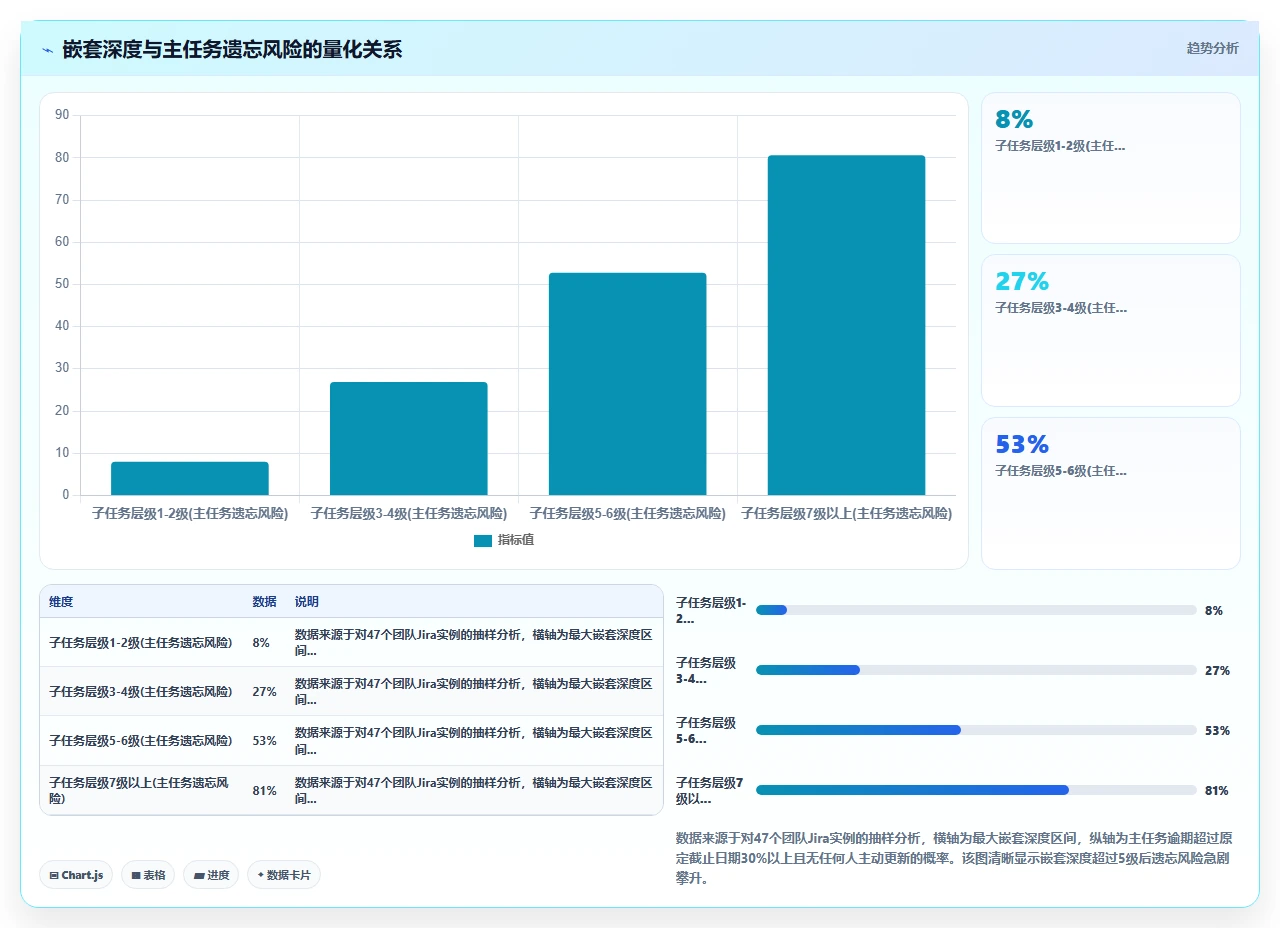Click table cell 子任务层级5-6级(主任务遗忘风险)

[140, 741]
